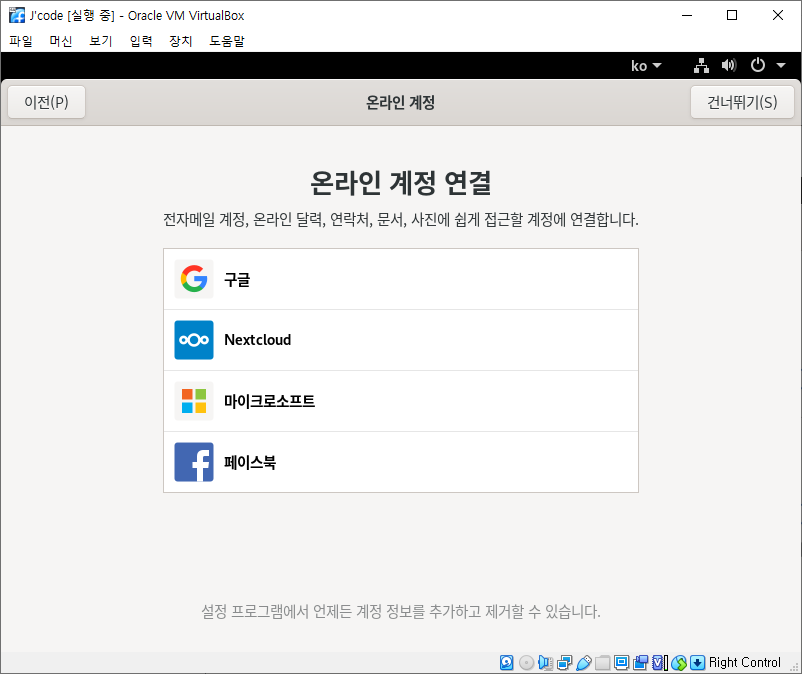Maximize the VirtualBox window

tap(732, 15)
